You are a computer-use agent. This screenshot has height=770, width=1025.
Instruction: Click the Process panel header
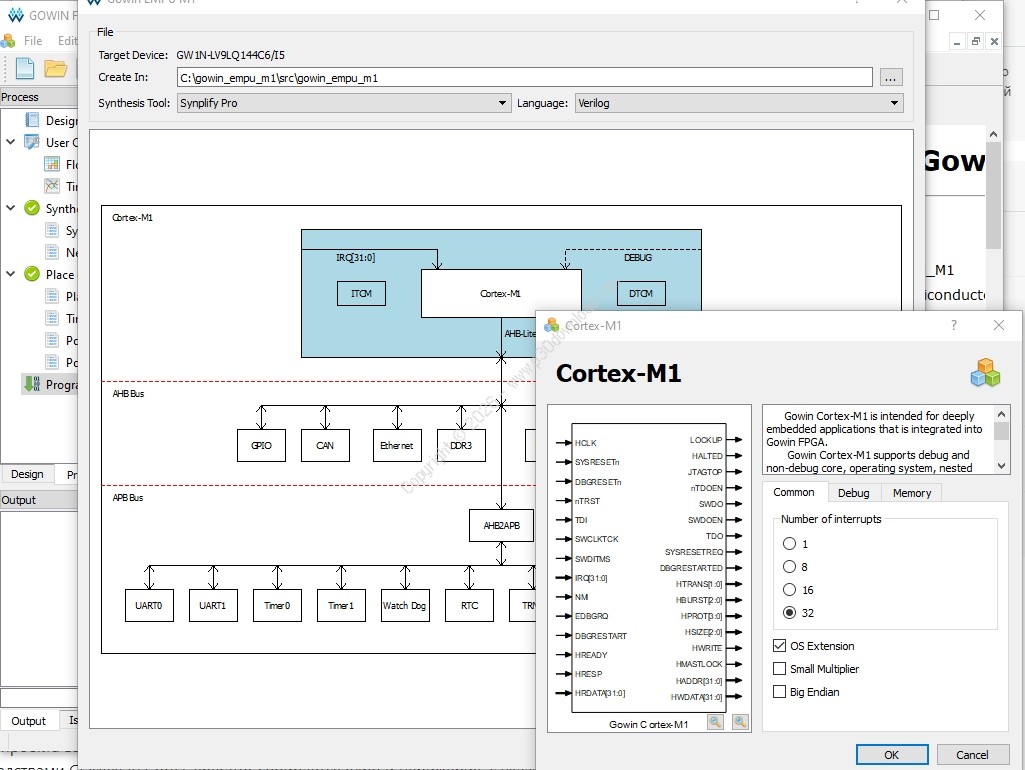39,97
